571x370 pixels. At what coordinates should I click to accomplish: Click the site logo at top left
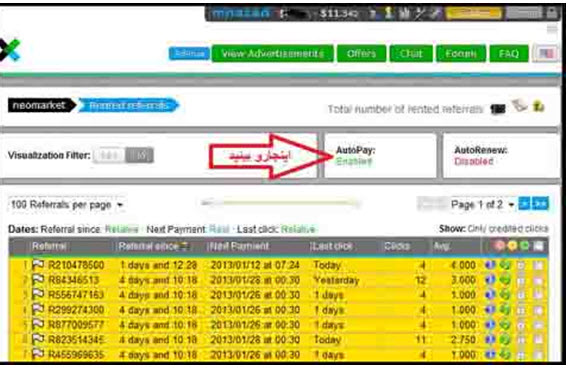tap(10, 50)
